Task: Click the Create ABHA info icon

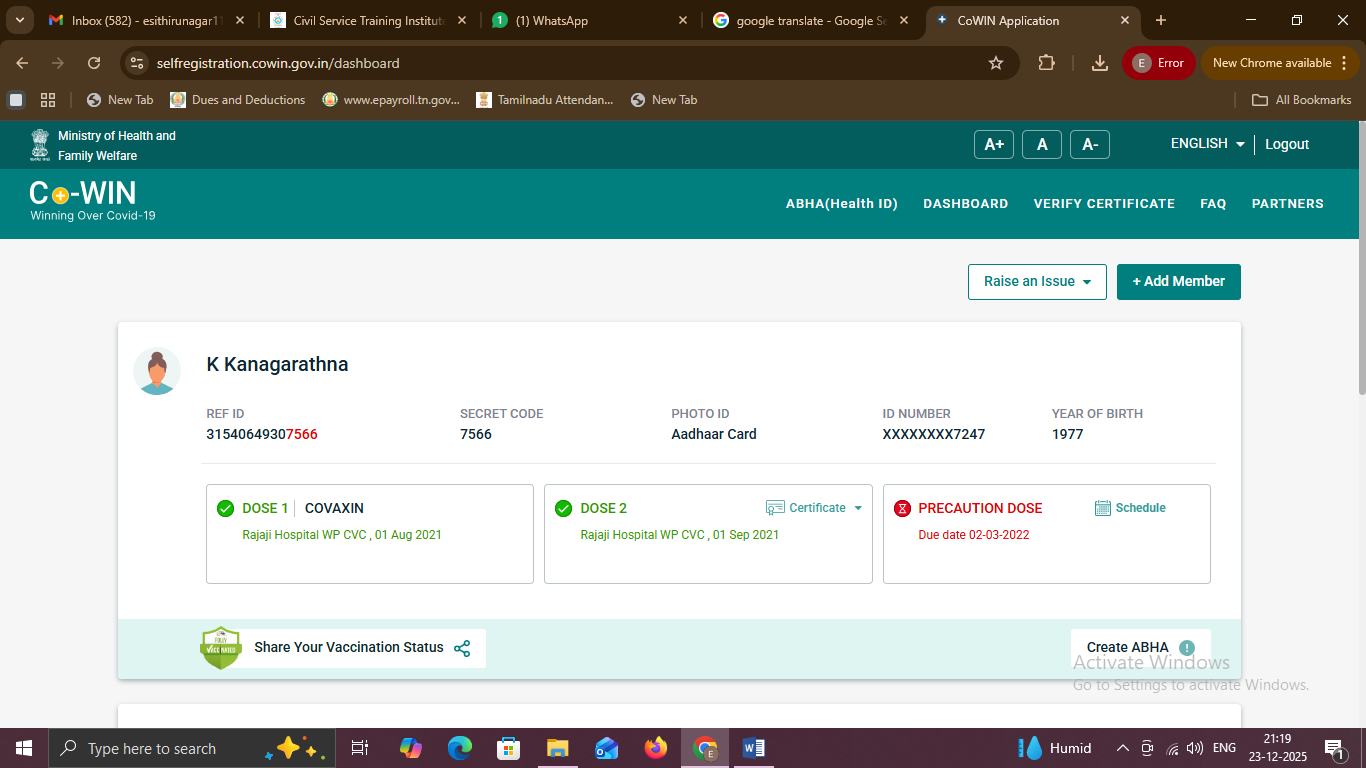Action: 1186,648
